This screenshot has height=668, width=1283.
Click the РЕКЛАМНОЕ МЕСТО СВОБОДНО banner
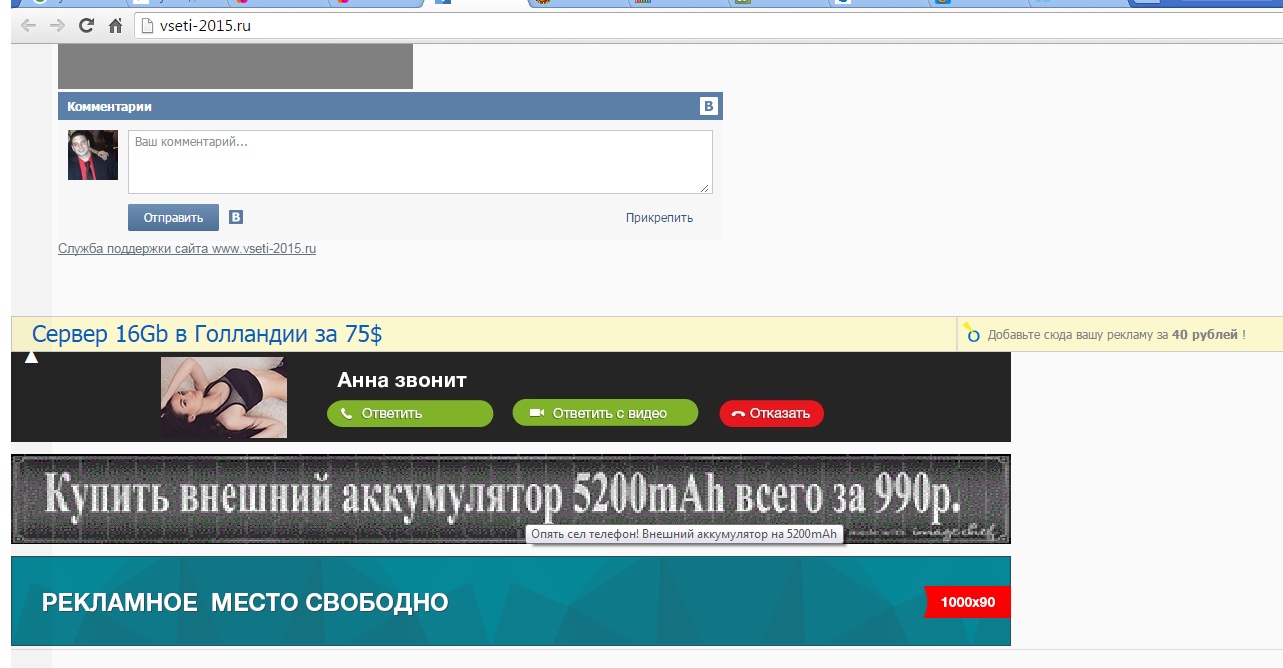click(511, 601)
